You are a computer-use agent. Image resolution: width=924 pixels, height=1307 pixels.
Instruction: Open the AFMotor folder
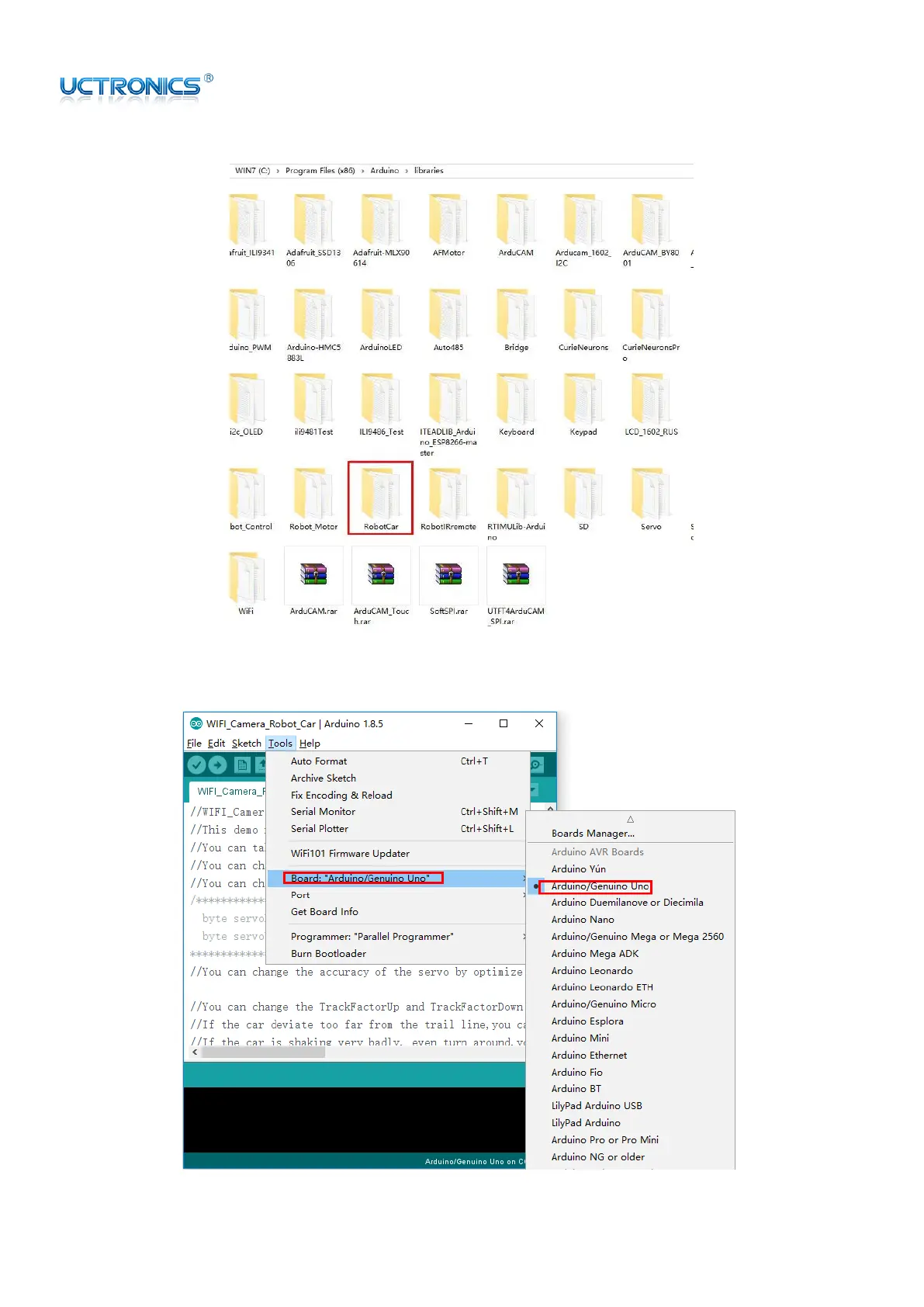[448, 225]
